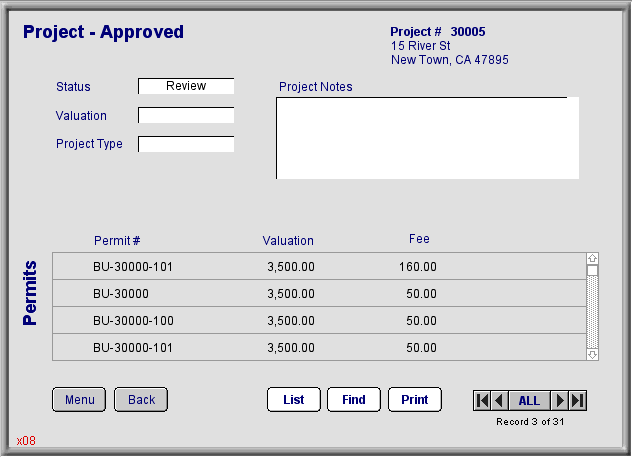Screen dimensions: 632x457
Task: Show ALL records
Action: coord(529,401)
